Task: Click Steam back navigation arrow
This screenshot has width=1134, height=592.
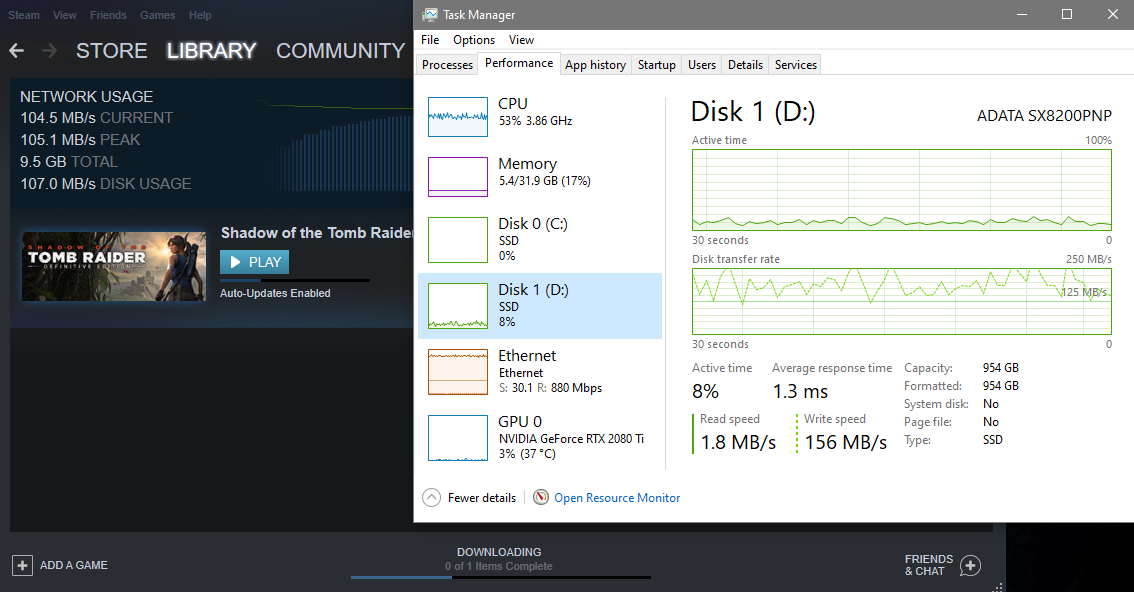Action: pyautogui.click(x=17, y=50)
